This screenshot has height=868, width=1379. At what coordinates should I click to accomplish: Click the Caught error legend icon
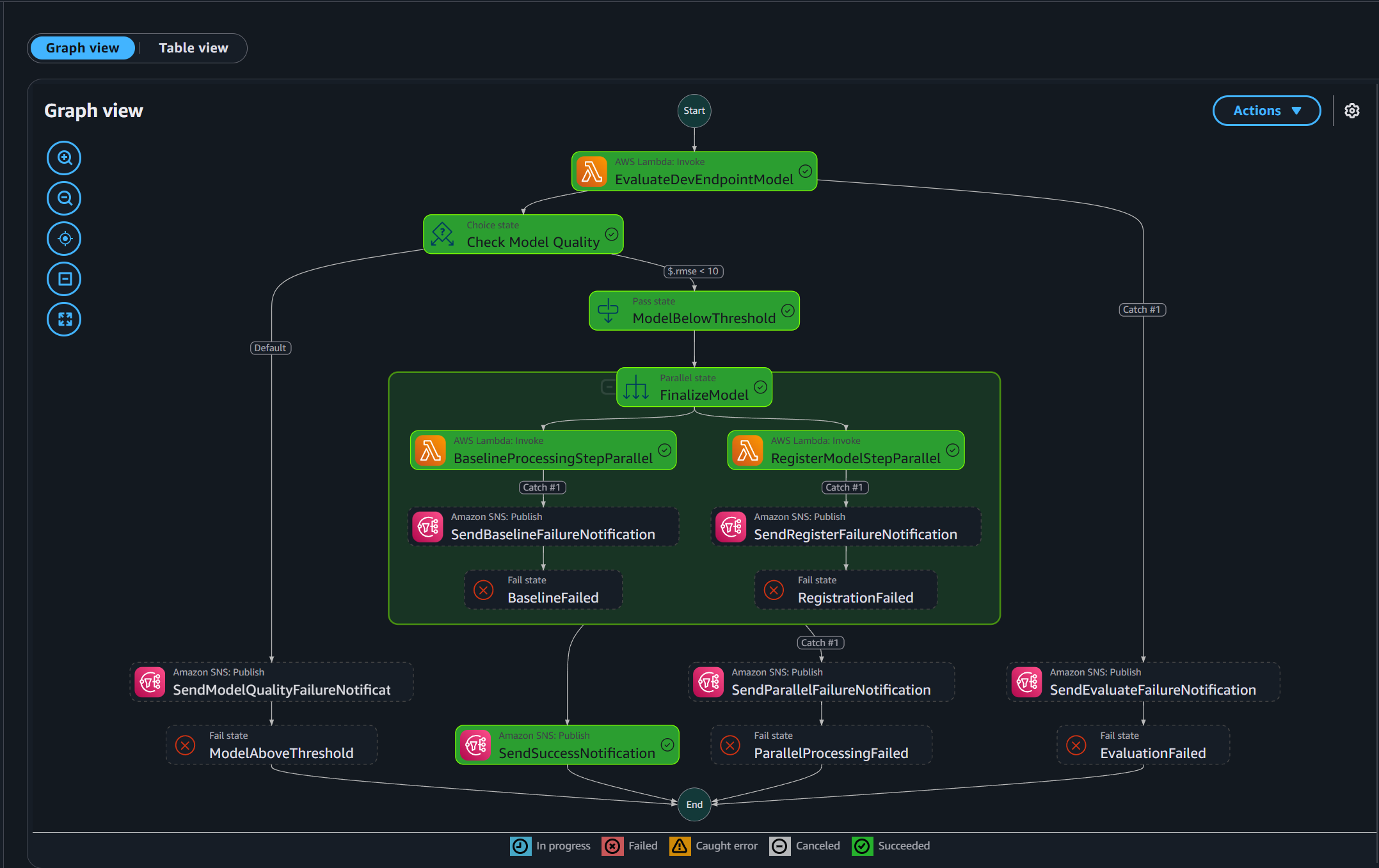[x=680, y=846]
